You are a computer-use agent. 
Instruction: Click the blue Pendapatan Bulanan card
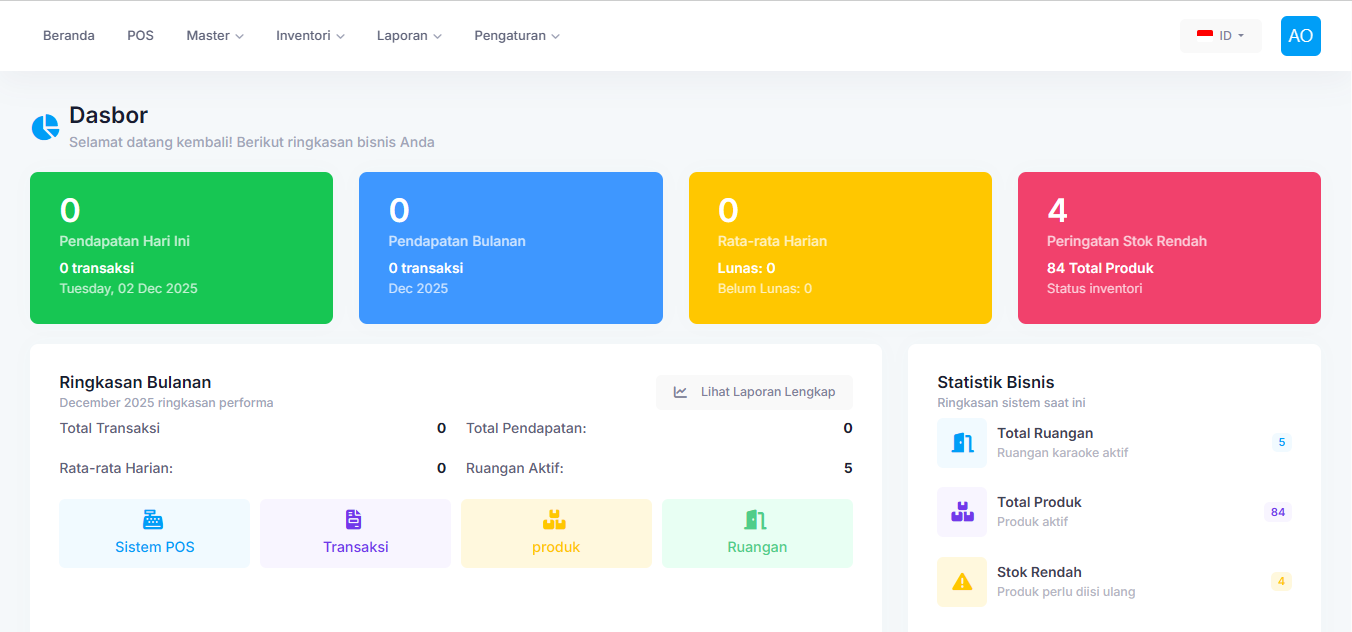511,248
